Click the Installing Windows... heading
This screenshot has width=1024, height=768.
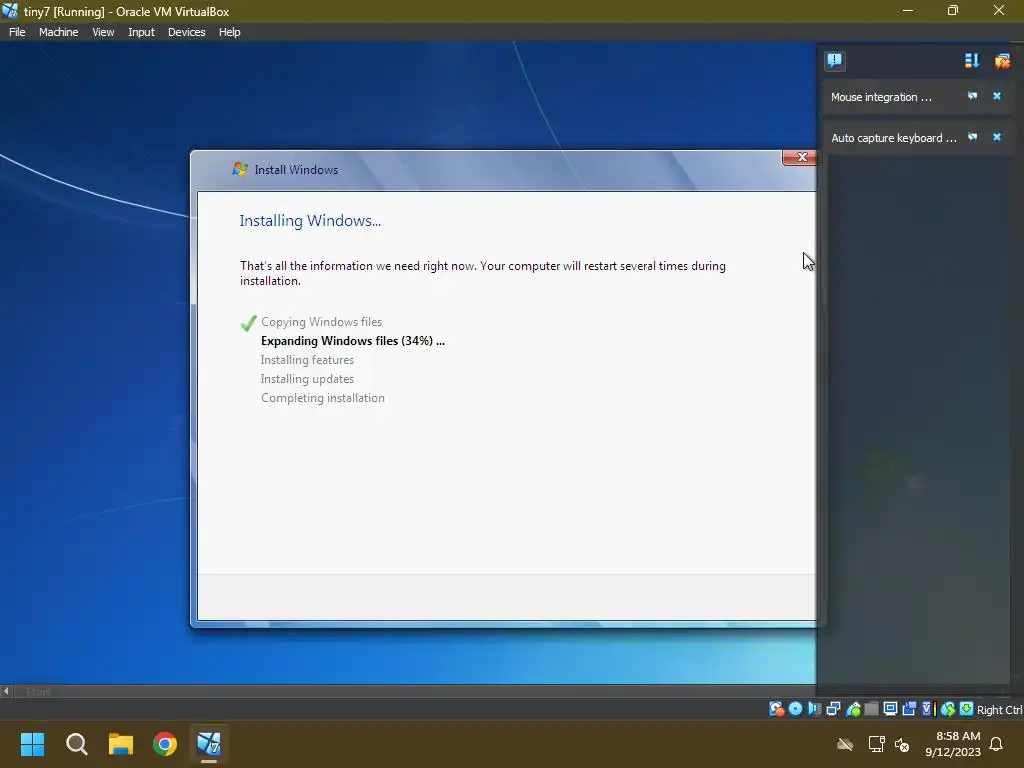point(310,221)
